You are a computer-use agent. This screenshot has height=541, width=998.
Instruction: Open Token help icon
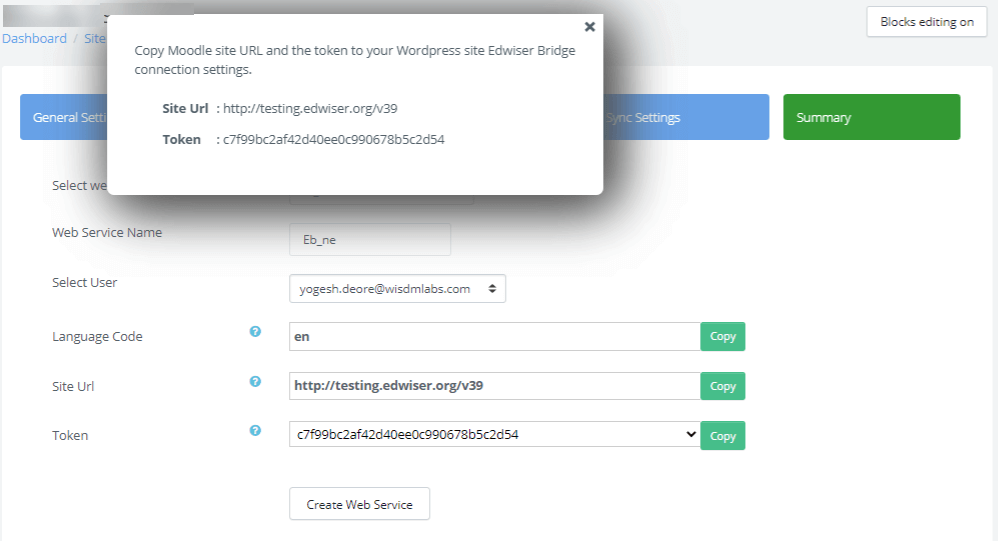point(255,431)
